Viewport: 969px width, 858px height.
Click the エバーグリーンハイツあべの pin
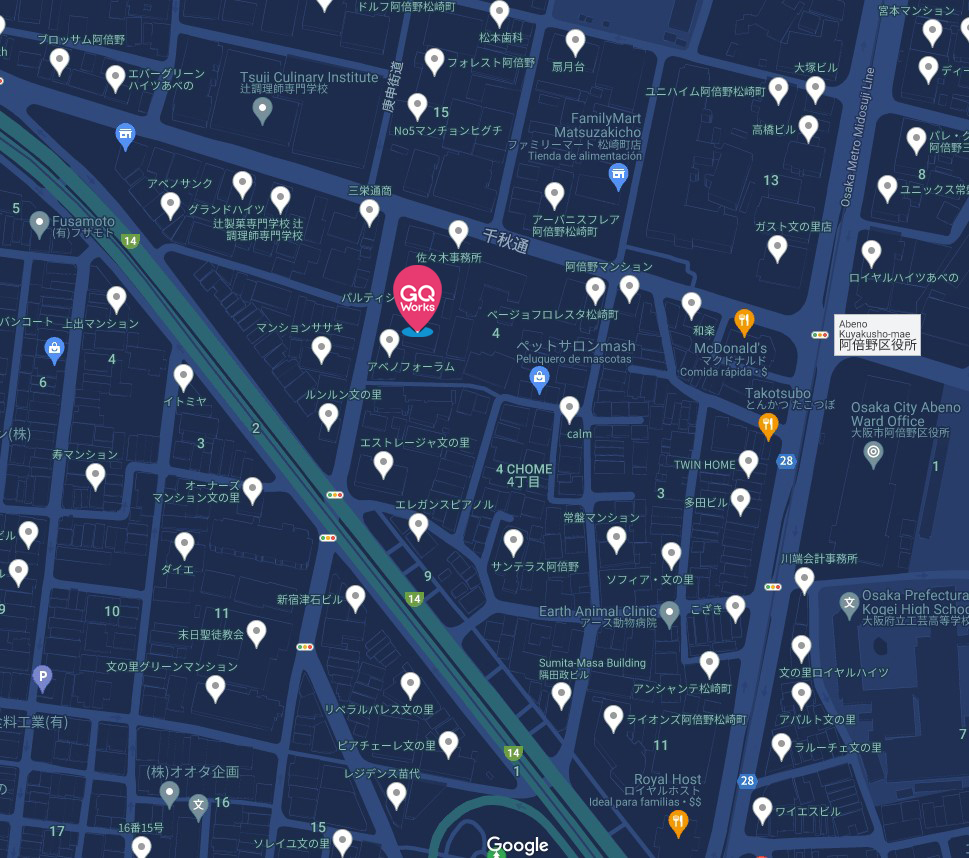tap(116, 79)
